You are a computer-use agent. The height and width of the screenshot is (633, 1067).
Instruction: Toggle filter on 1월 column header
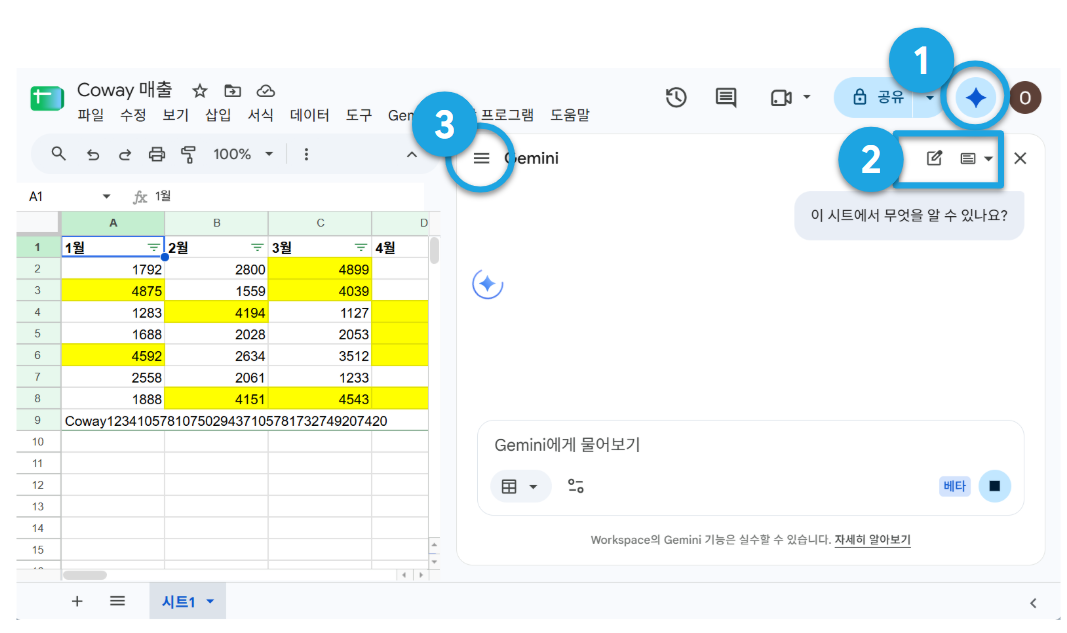(x=154, y=247)
